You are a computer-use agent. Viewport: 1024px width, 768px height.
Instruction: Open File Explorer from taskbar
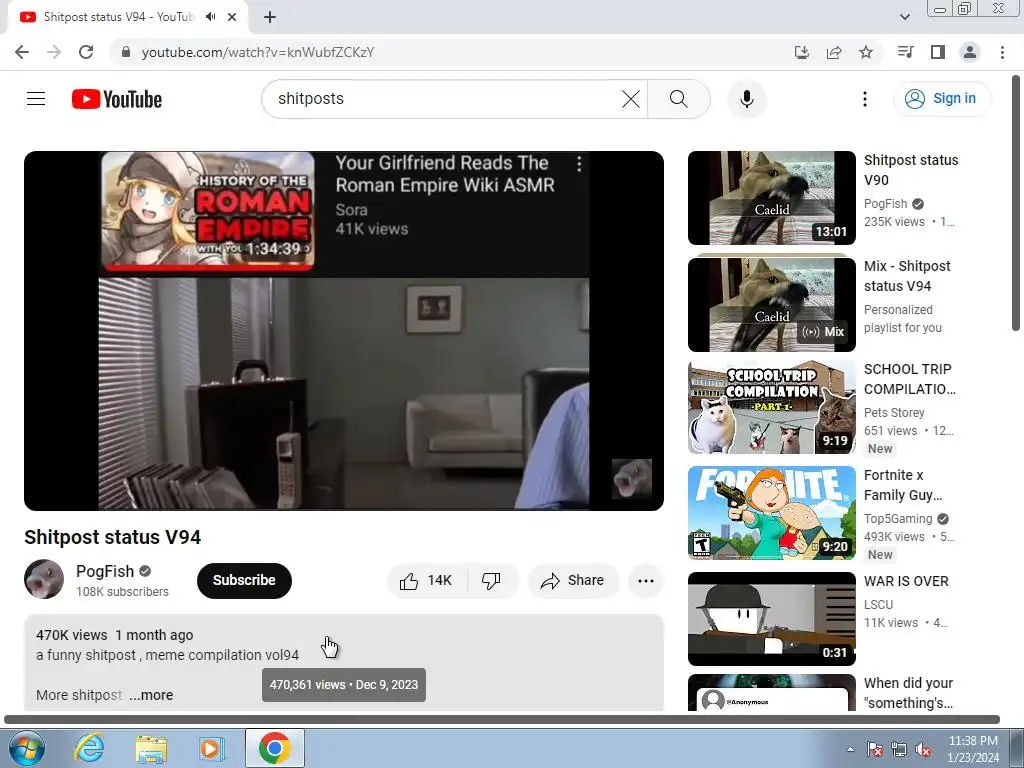(151, 748)
